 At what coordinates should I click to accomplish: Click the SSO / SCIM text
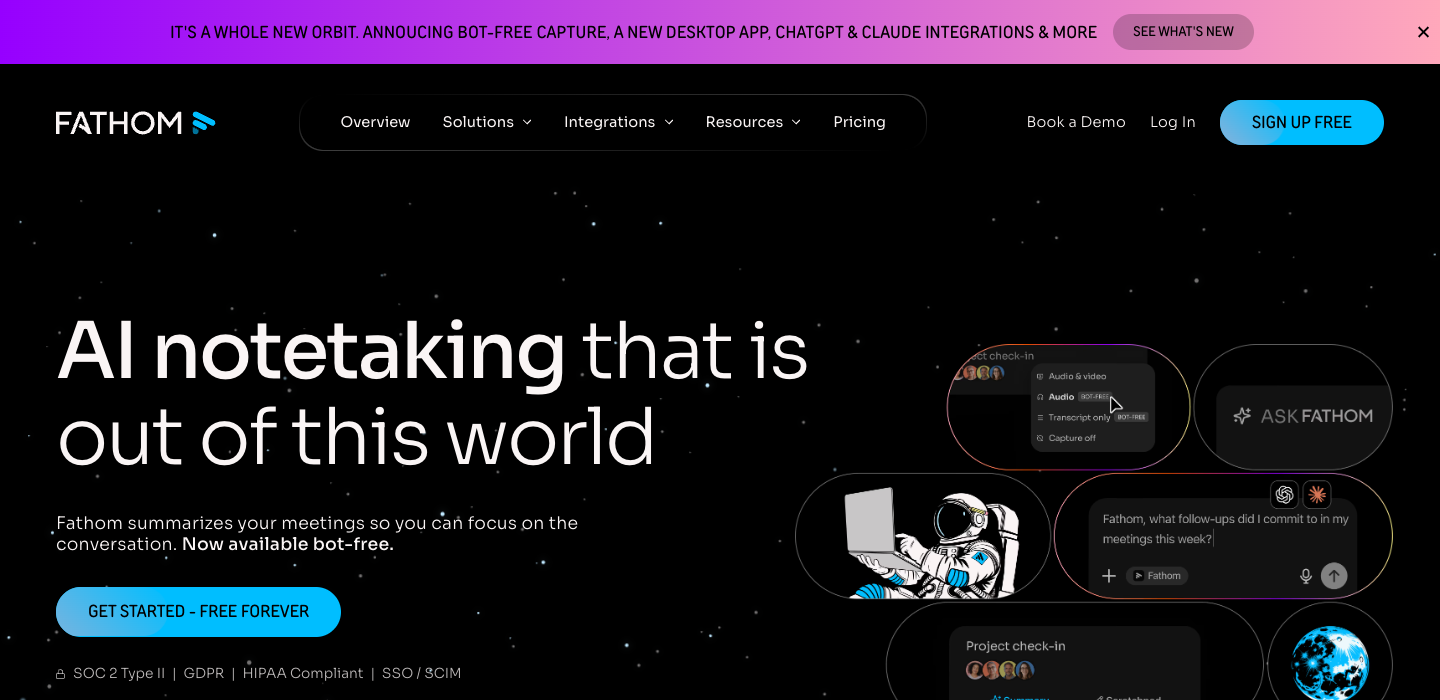click(421, 673)
